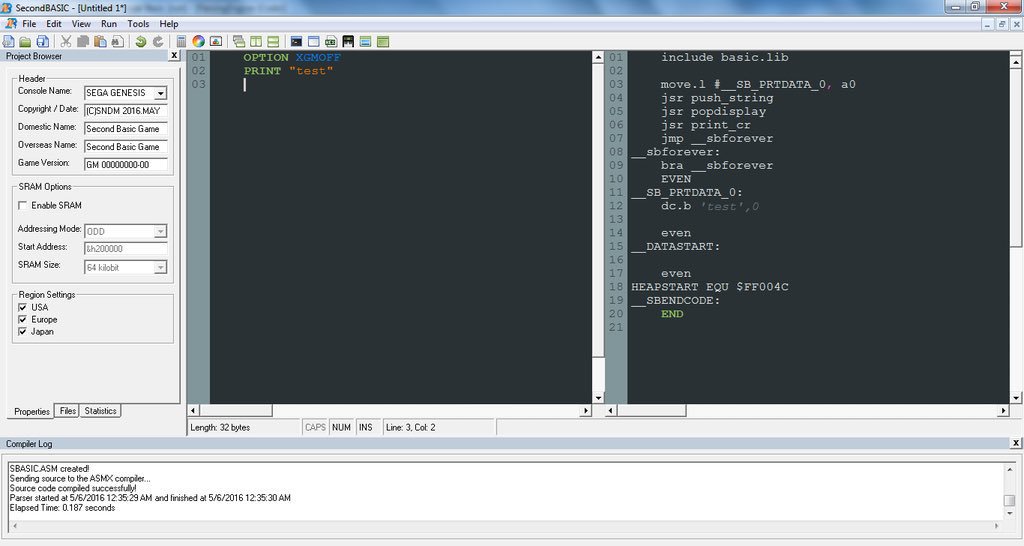Click the Game Version field
The width and height of the screenshot is (1024, 546).
pos(126,165)
